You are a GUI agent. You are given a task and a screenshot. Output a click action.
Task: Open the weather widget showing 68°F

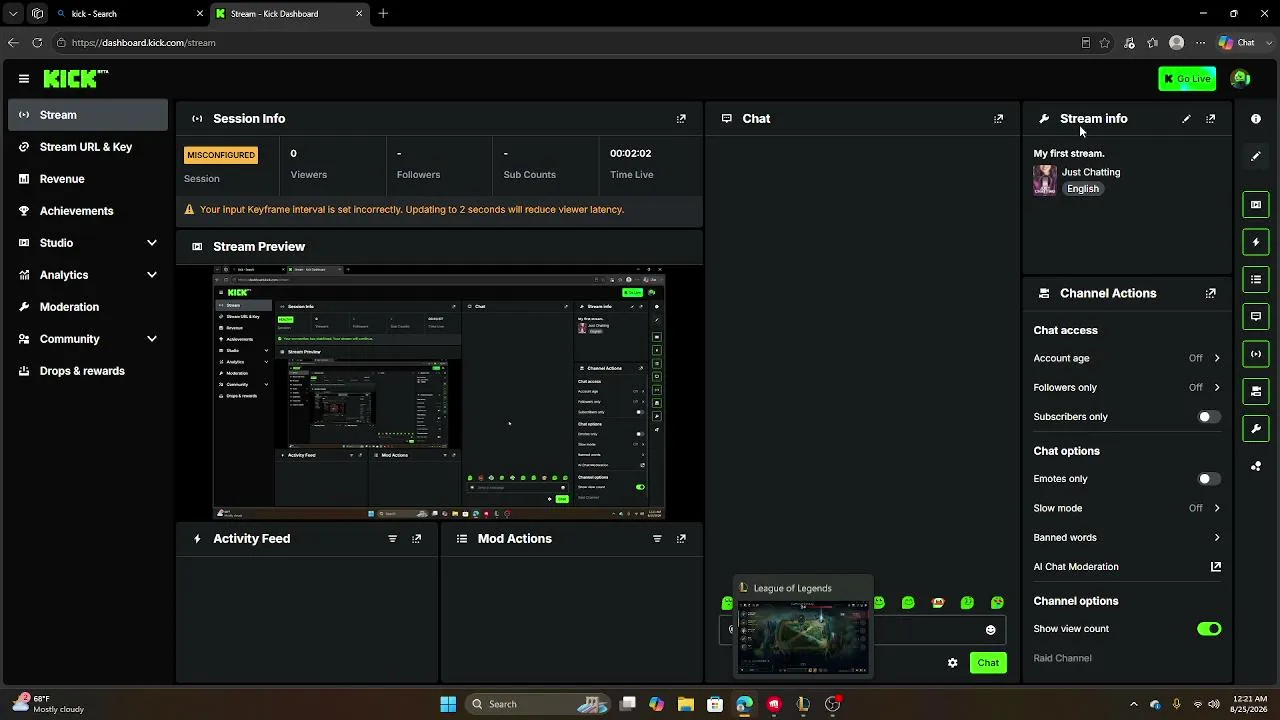pyautogui.click(x=50, y=704)
